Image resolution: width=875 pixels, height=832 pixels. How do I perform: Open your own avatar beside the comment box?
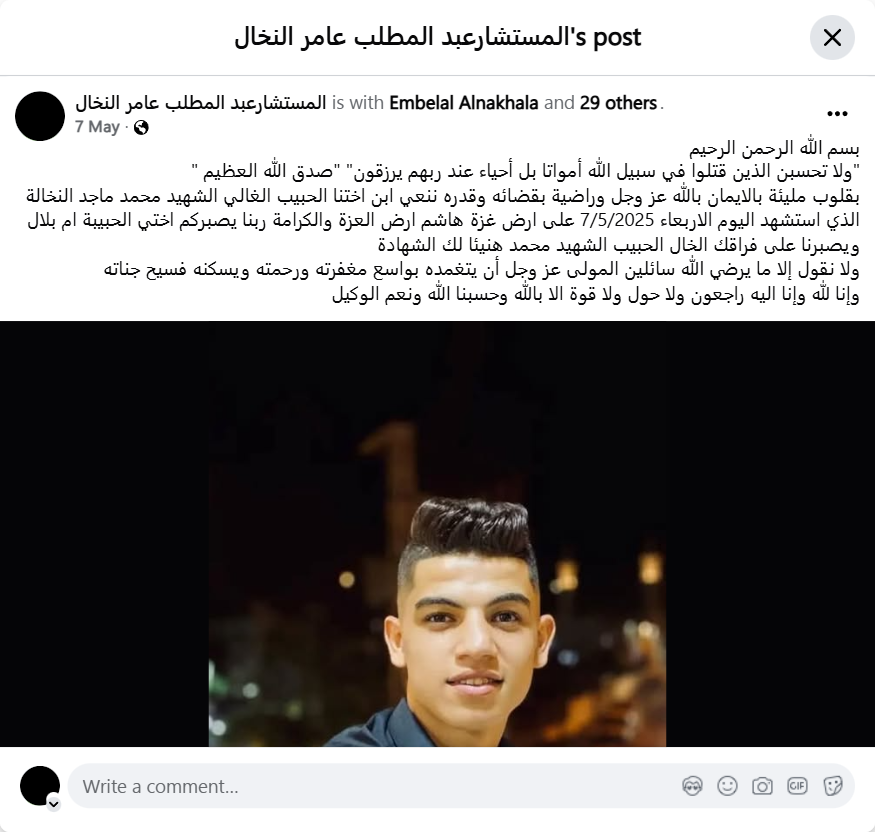point(40,786)
